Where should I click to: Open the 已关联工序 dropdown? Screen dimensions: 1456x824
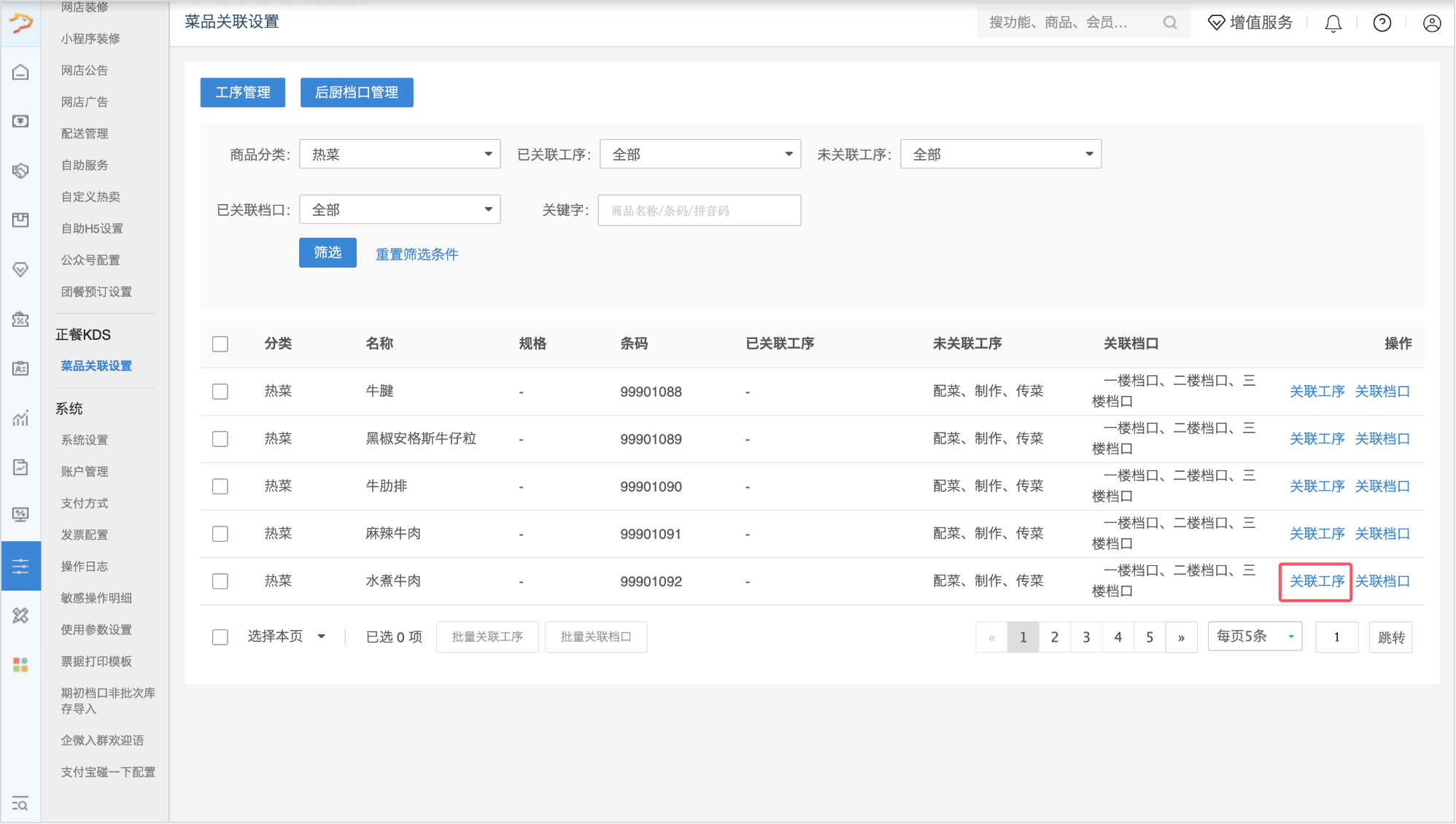point(700,154)
